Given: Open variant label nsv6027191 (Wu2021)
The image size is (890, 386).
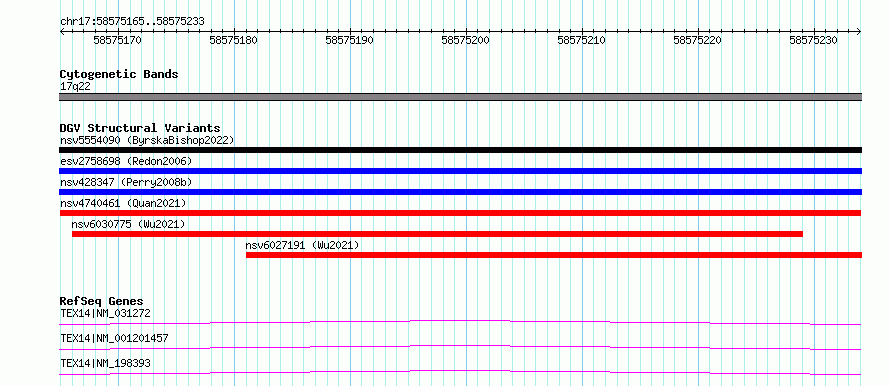Looking at the screenshot, I should tap(303, 245).
